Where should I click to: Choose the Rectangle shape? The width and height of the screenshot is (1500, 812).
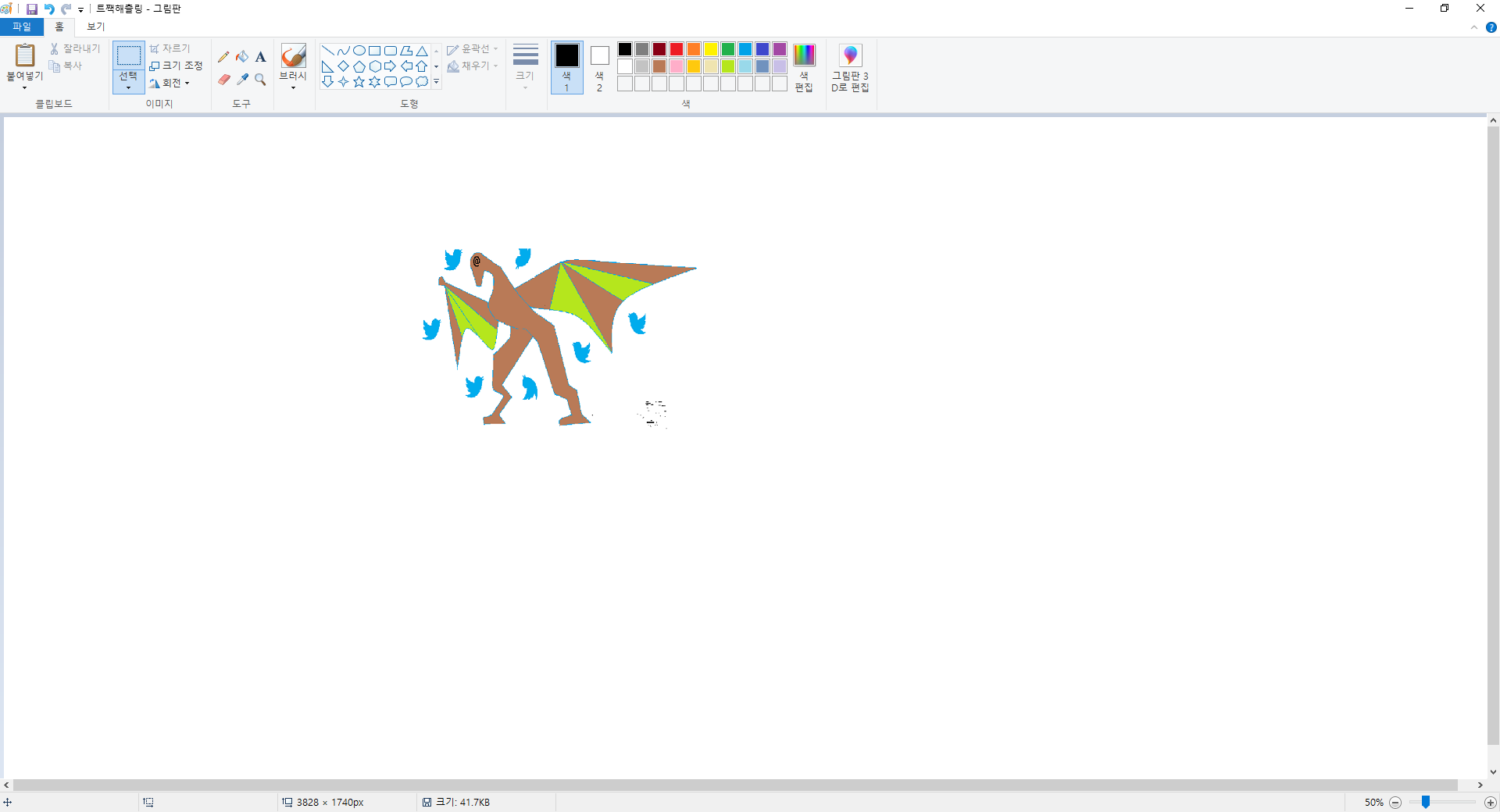tap(375, 51)
